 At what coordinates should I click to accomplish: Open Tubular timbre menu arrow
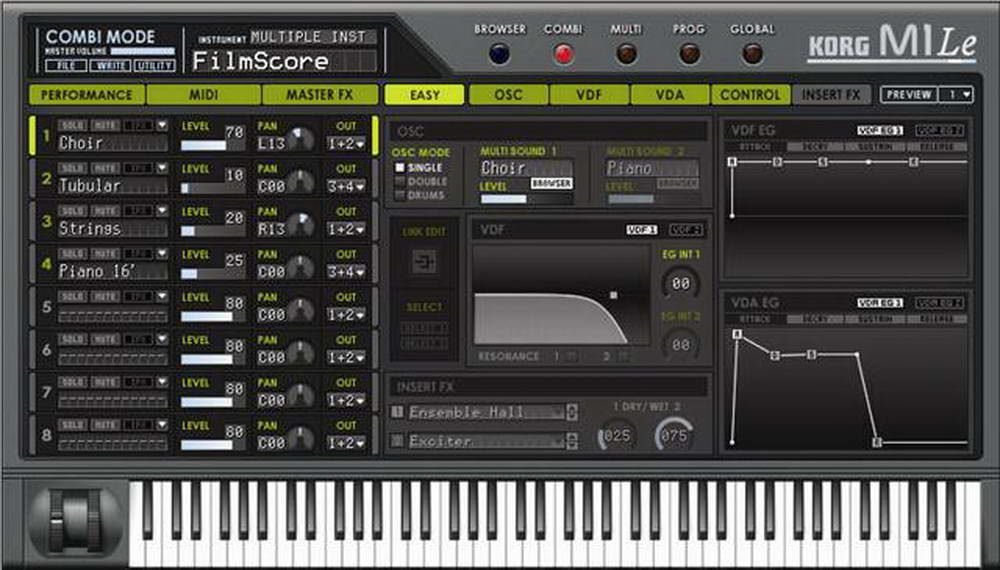[x=162, y=168]
